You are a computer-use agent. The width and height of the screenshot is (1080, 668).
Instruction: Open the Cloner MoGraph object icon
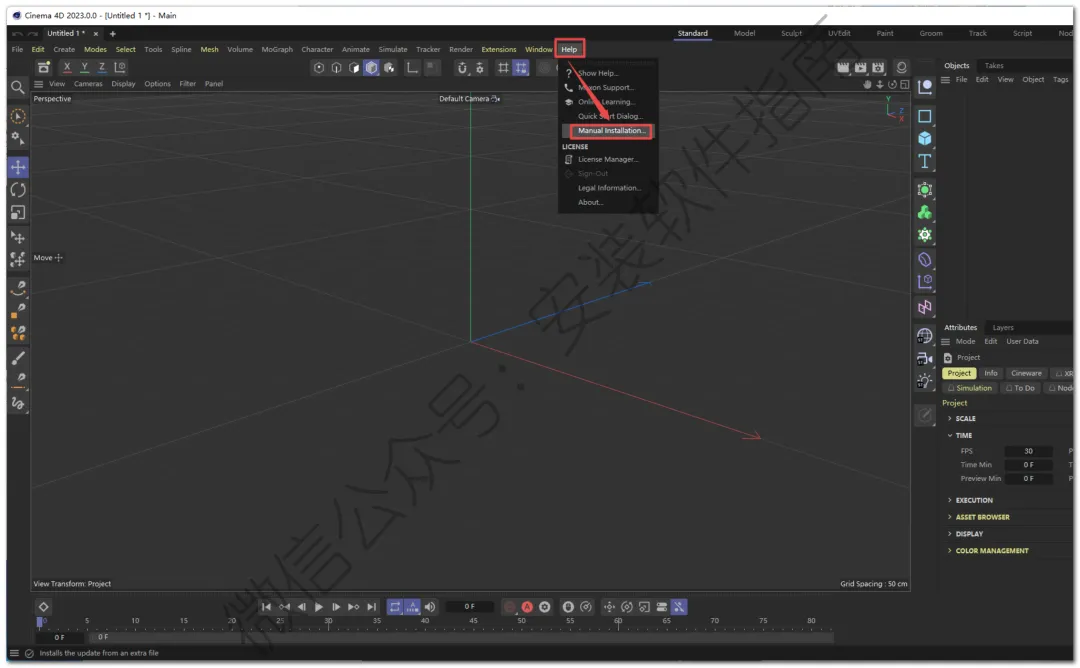(x=924, y=212)
